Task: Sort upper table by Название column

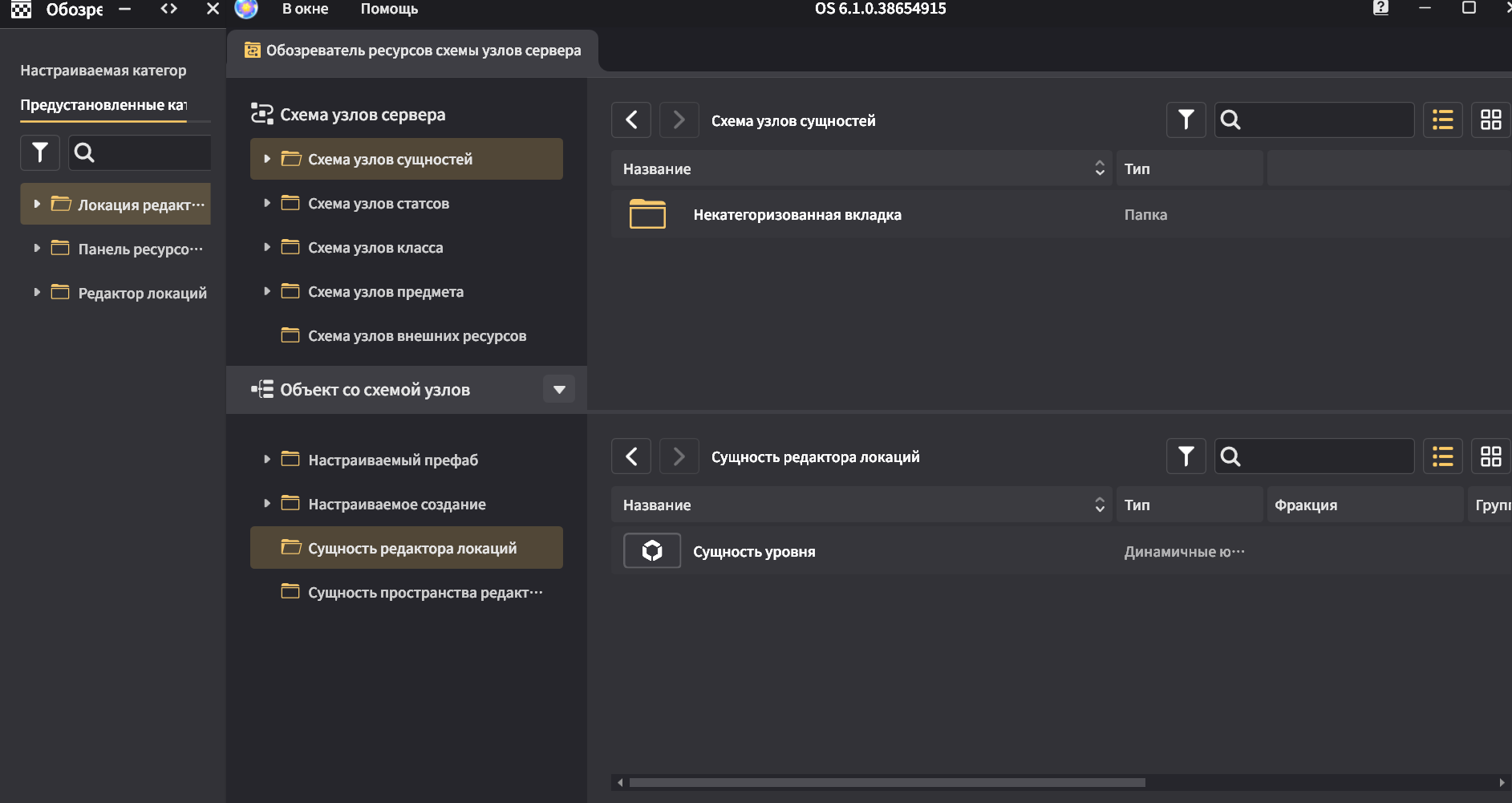Action: click(1100, 168)
